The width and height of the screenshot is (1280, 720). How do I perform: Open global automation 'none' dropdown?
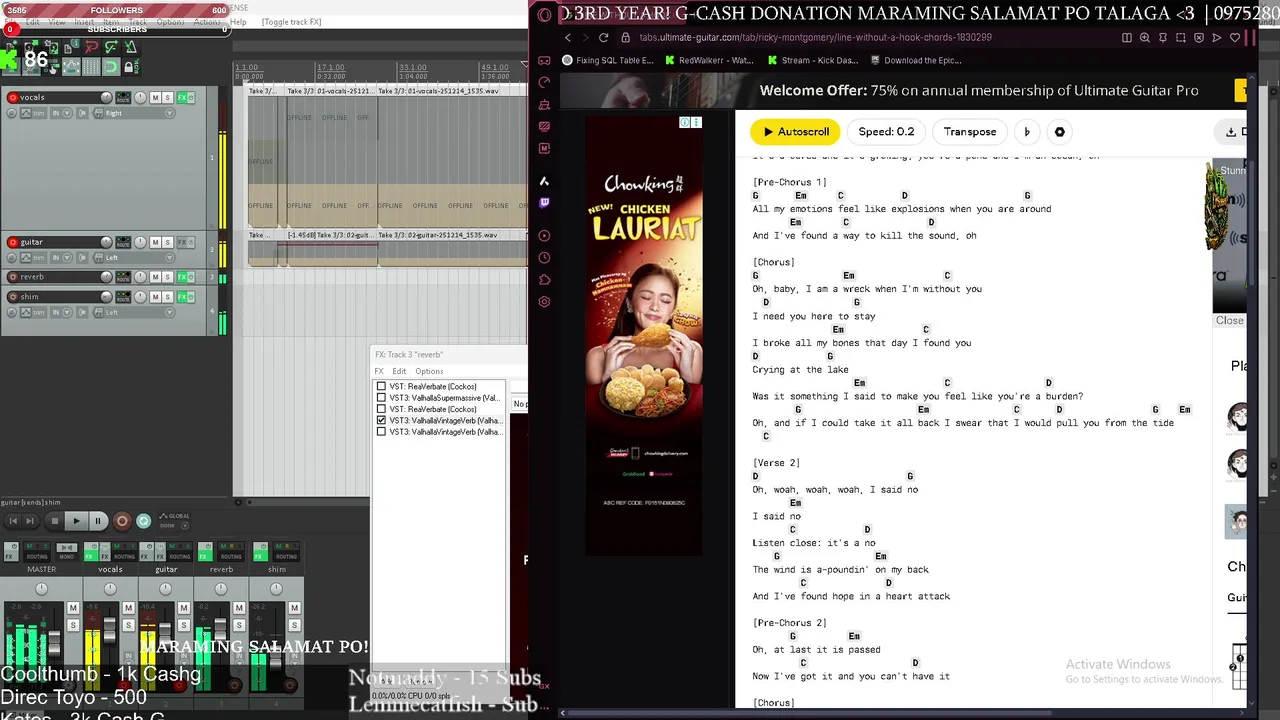tap(174, 526)
